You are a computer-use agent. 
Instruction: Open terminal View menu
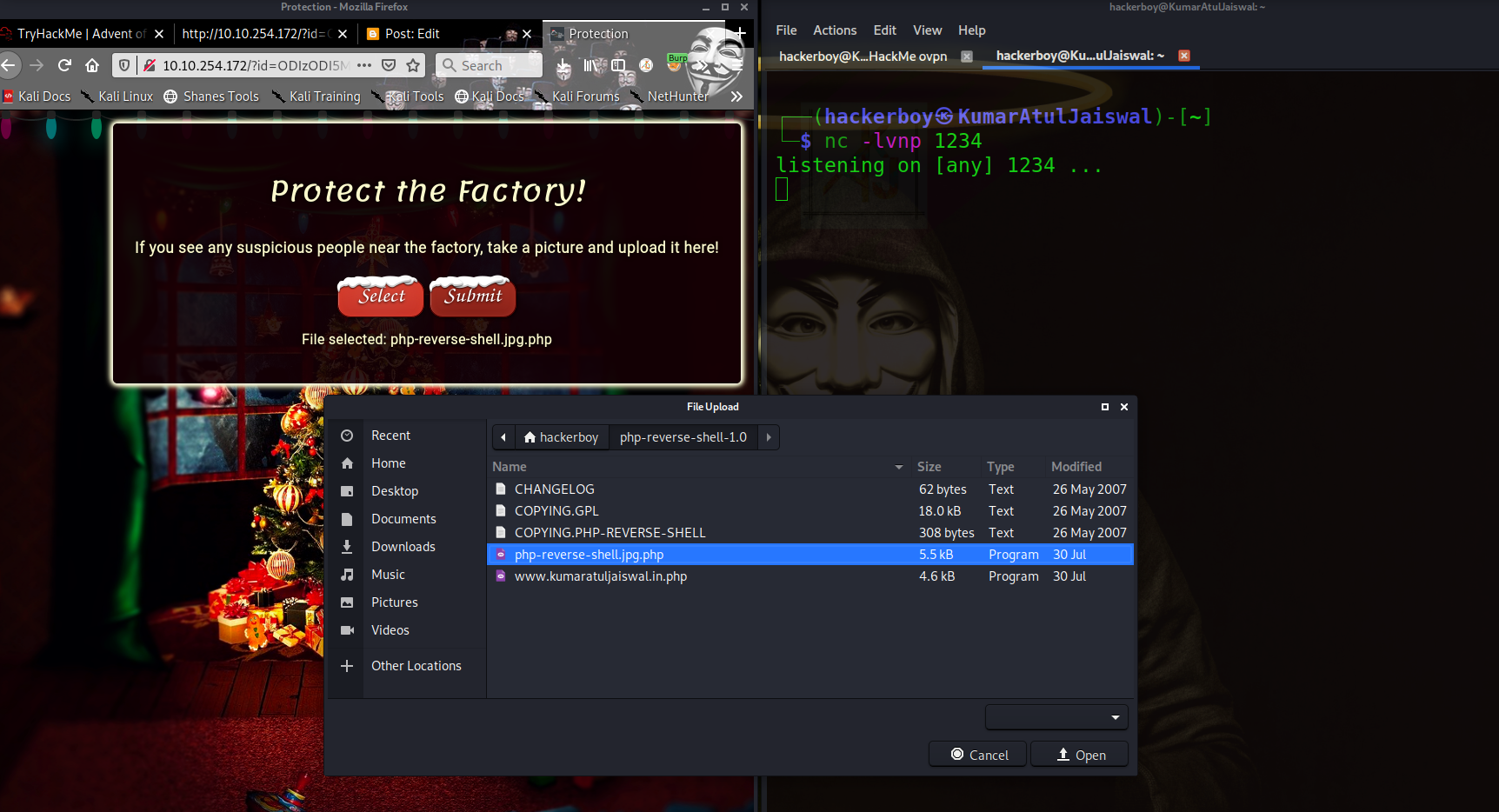pyautogui.click(x=927, y=30)
